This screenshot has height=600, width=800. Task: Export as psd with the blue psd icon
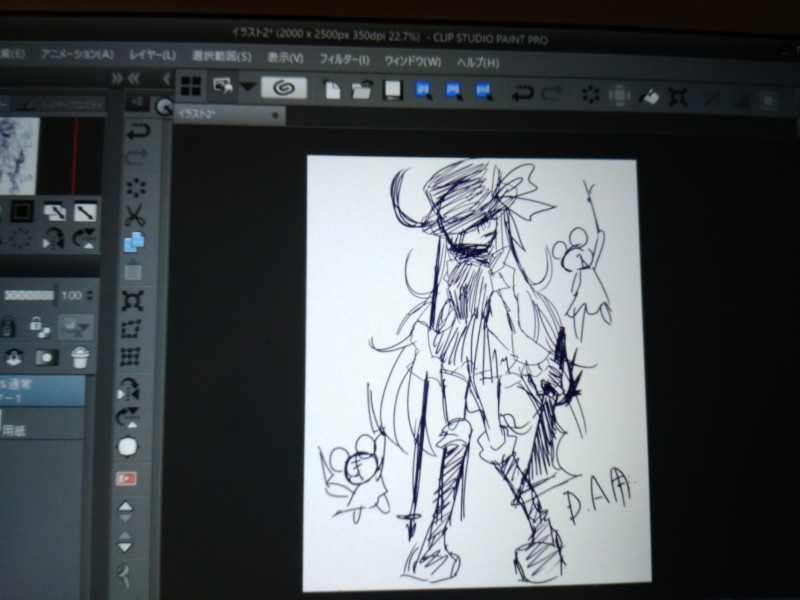tap(484, 92)
